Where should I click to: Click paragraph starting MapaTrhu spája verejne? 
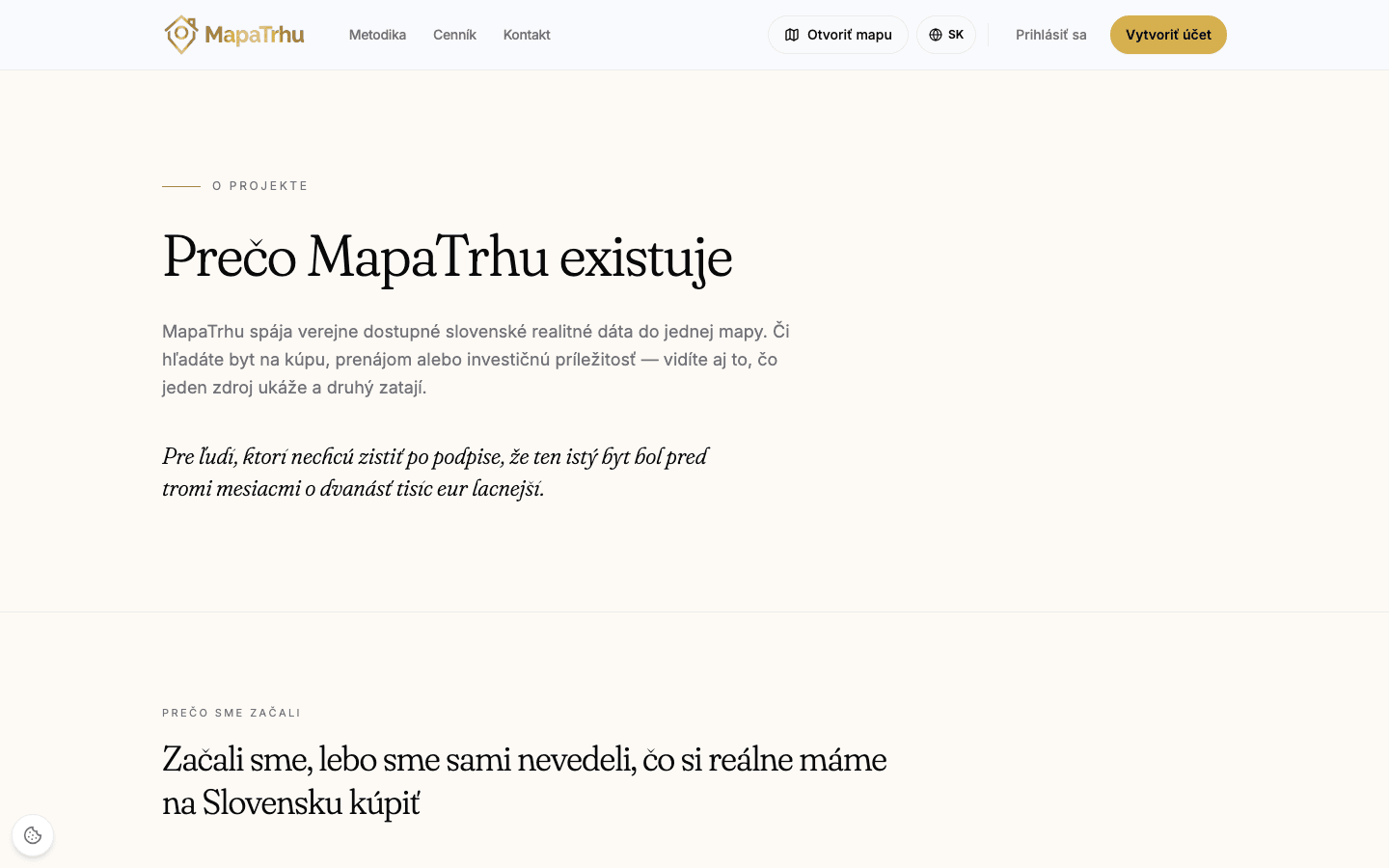click(476, 360)
